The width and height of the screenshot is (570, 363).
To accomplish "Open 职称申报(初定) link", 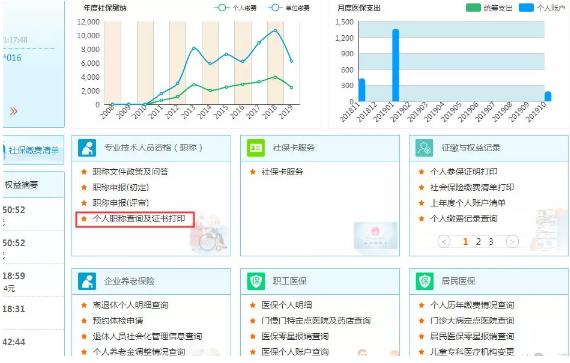I will tap(121, 187).
